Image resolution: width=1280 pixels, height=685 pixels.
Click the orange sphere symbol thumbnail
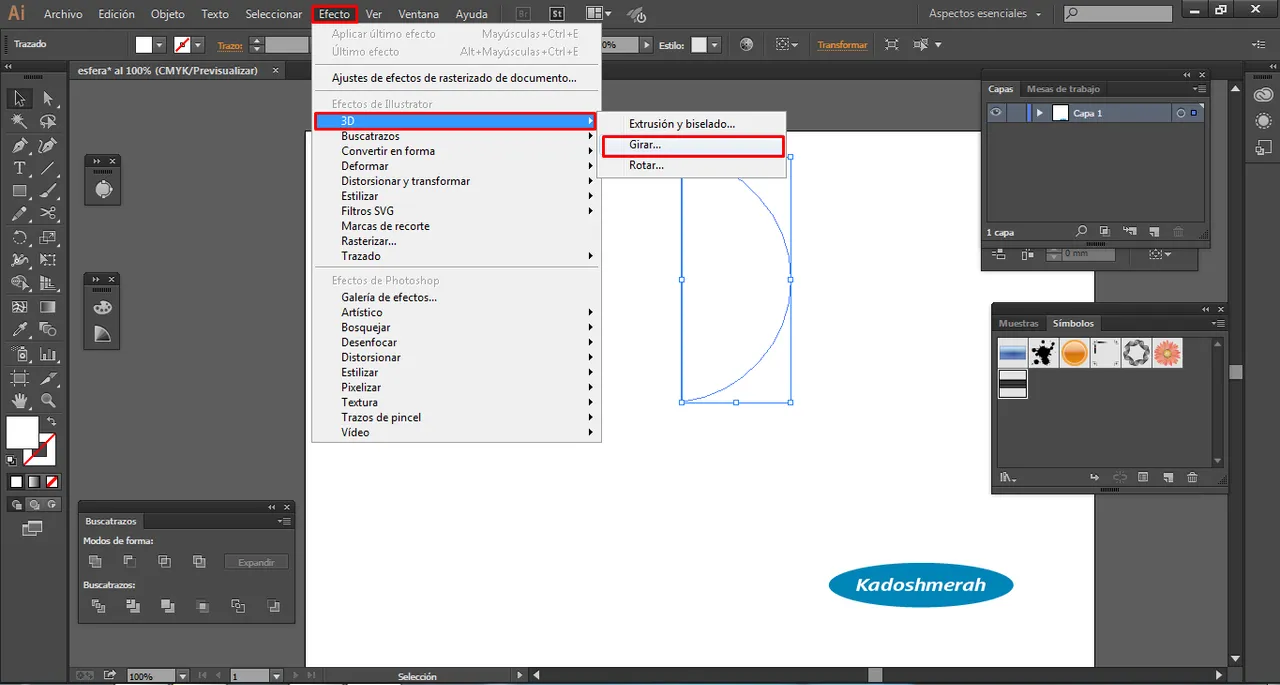point(1074,353)
